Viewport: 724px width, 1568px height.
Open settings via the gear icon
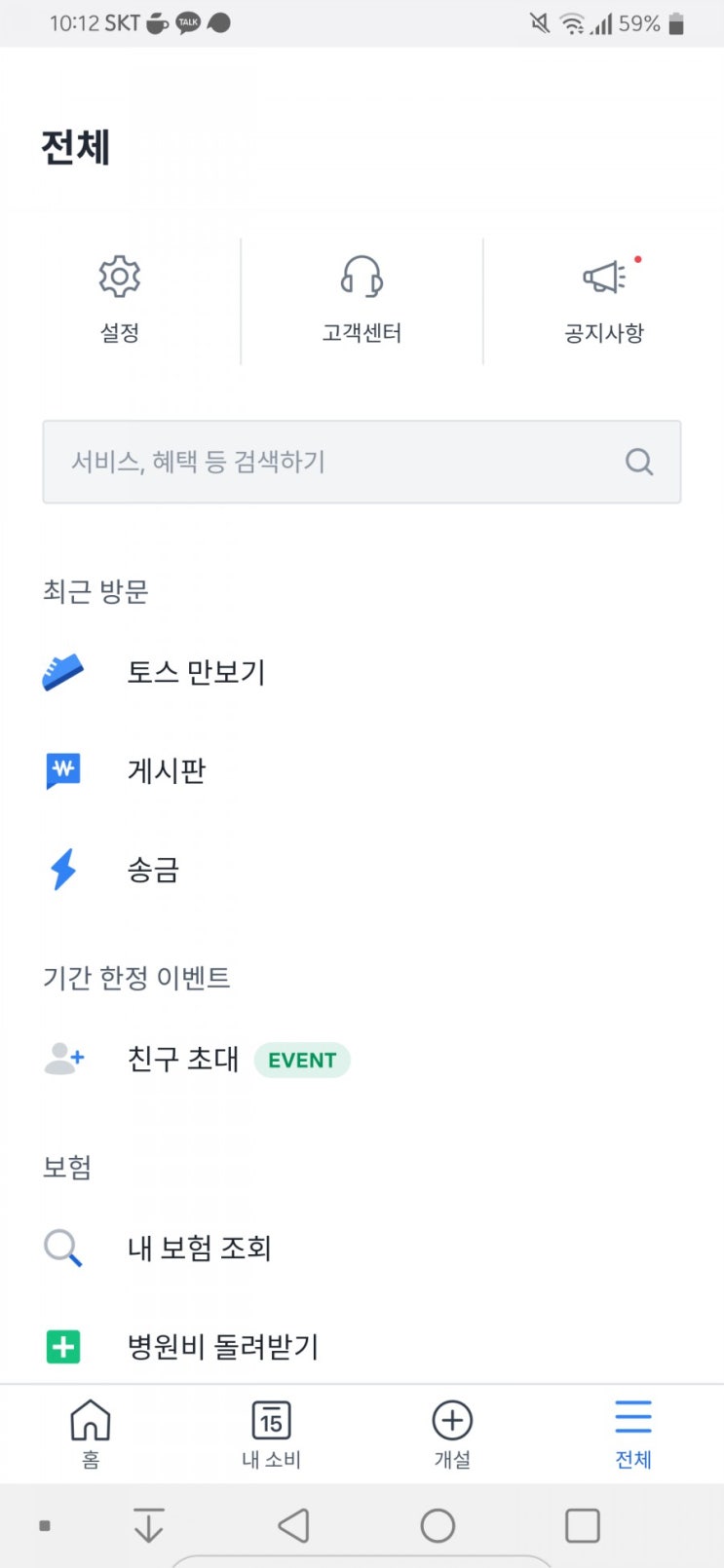(120, 278)
